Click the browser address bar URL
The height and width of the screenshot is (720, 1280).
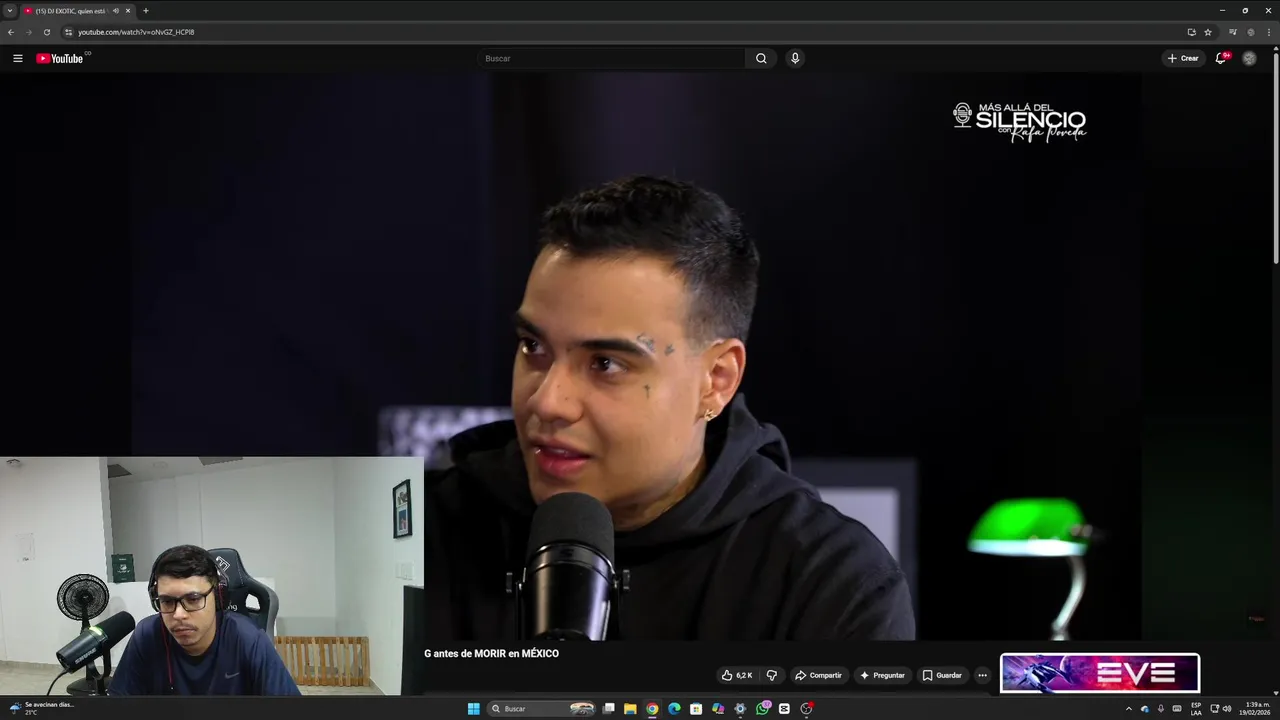pos(136,32)
